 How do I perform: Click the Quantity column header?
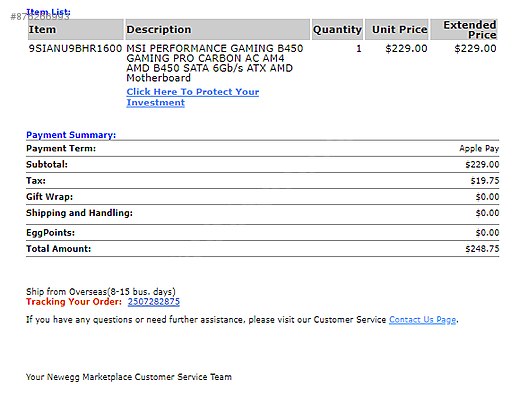(337, 30)
